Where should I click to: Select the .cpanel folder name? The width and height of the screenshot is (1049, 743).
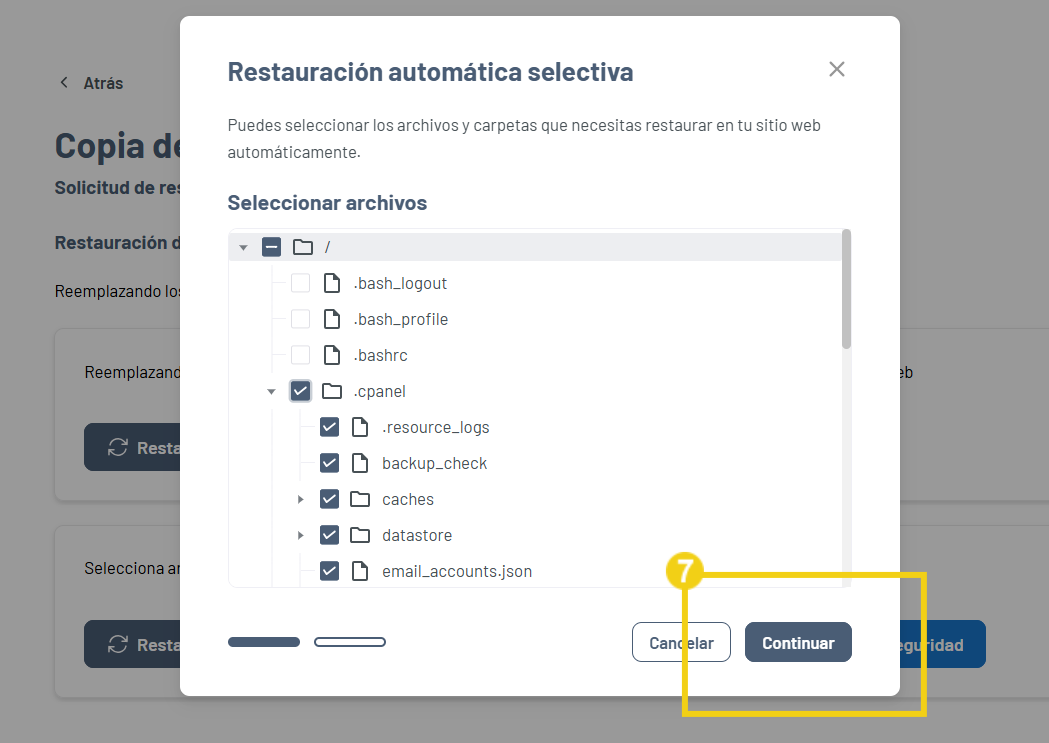coord(379,391)
